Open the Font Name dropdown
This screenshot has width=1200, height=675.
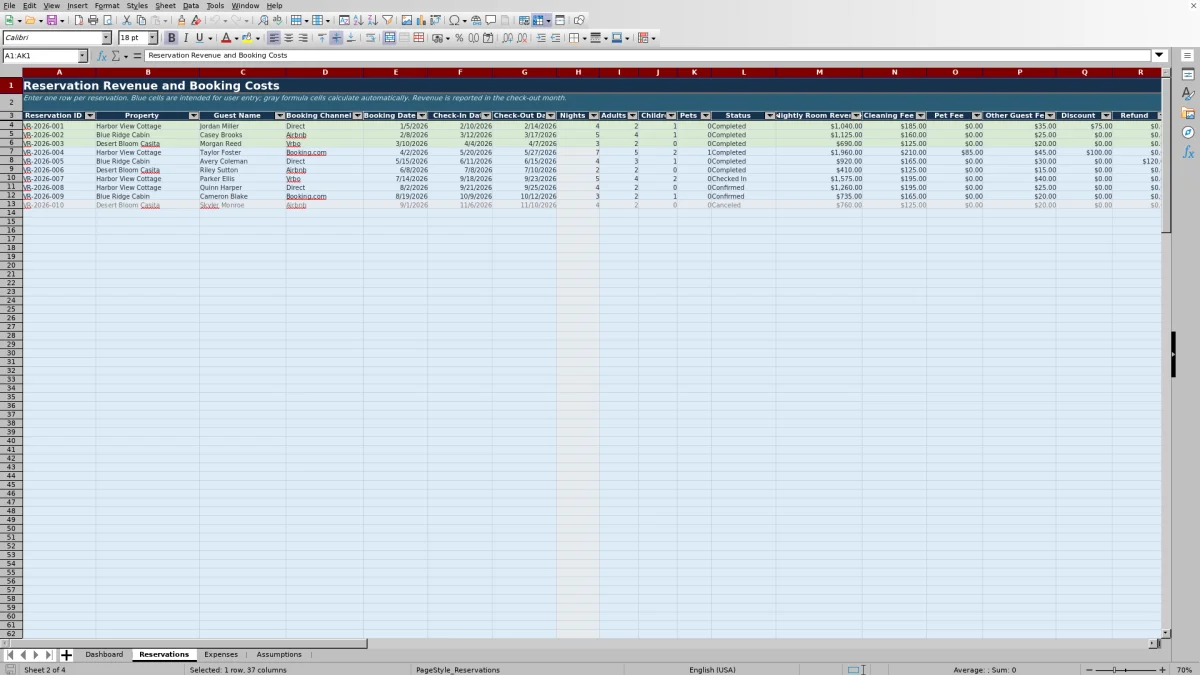tap(106, 38)
